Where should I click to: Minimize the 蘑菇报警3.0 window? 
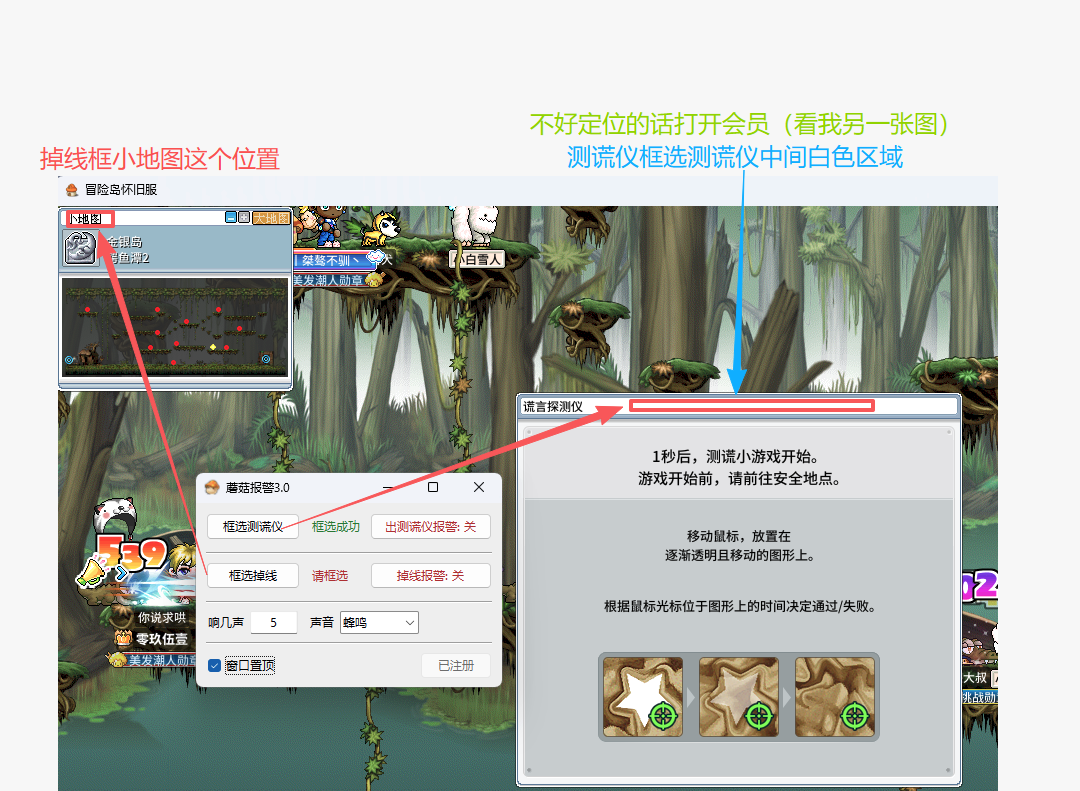388,487
